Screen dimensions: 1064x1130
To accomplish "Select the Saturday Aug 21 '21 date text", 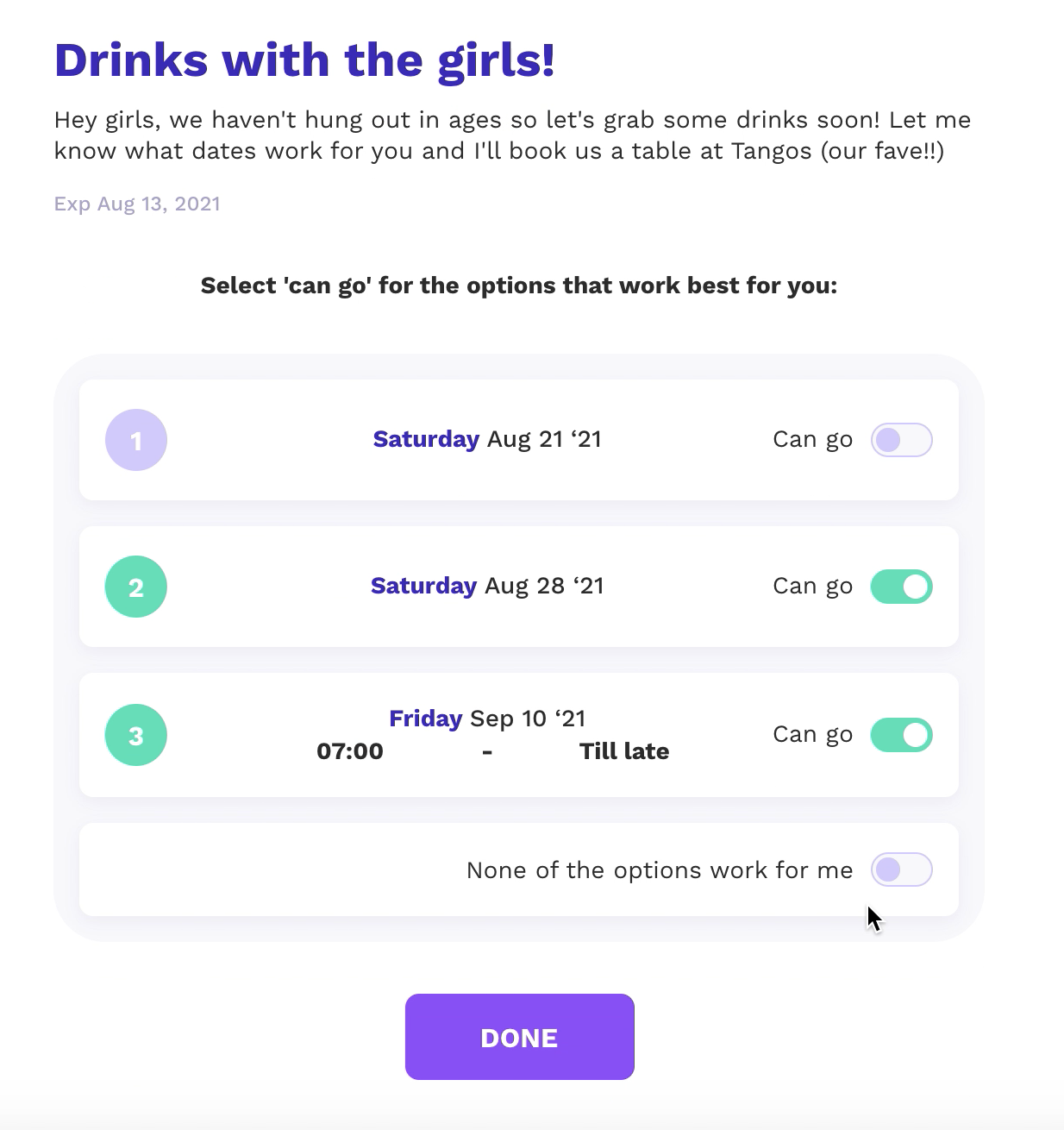I will (487, 439).
